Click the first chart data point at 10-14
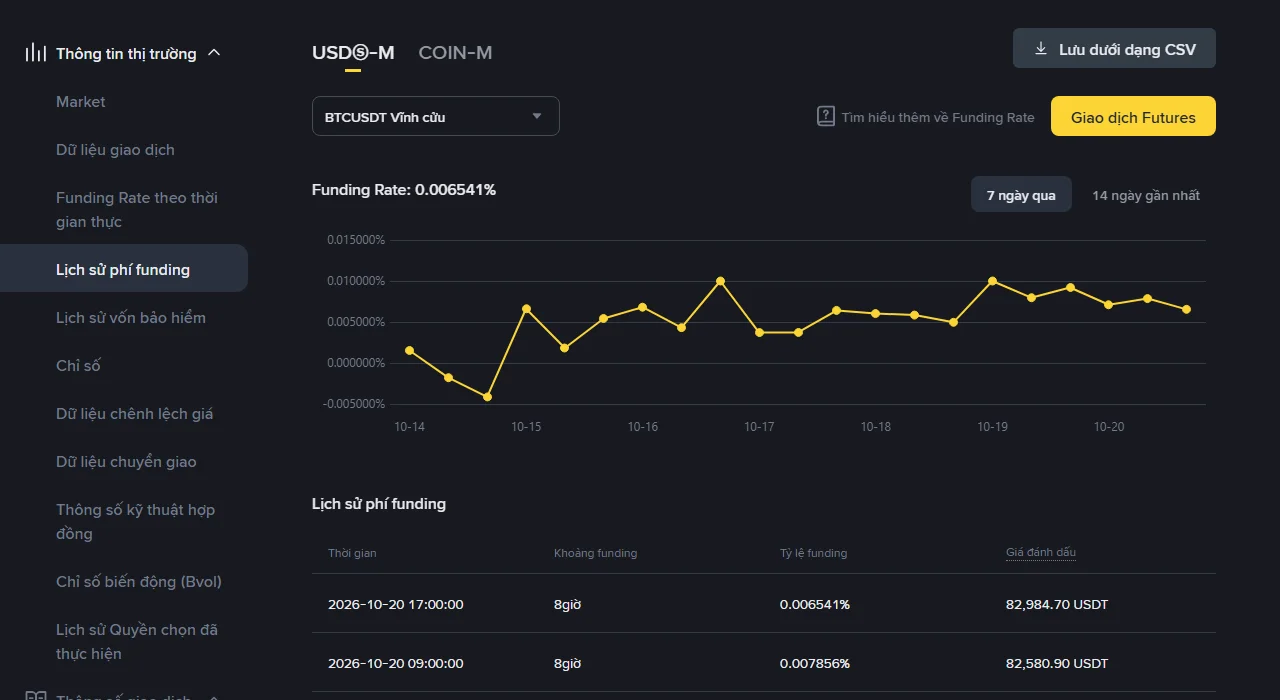 click(409, 350)
